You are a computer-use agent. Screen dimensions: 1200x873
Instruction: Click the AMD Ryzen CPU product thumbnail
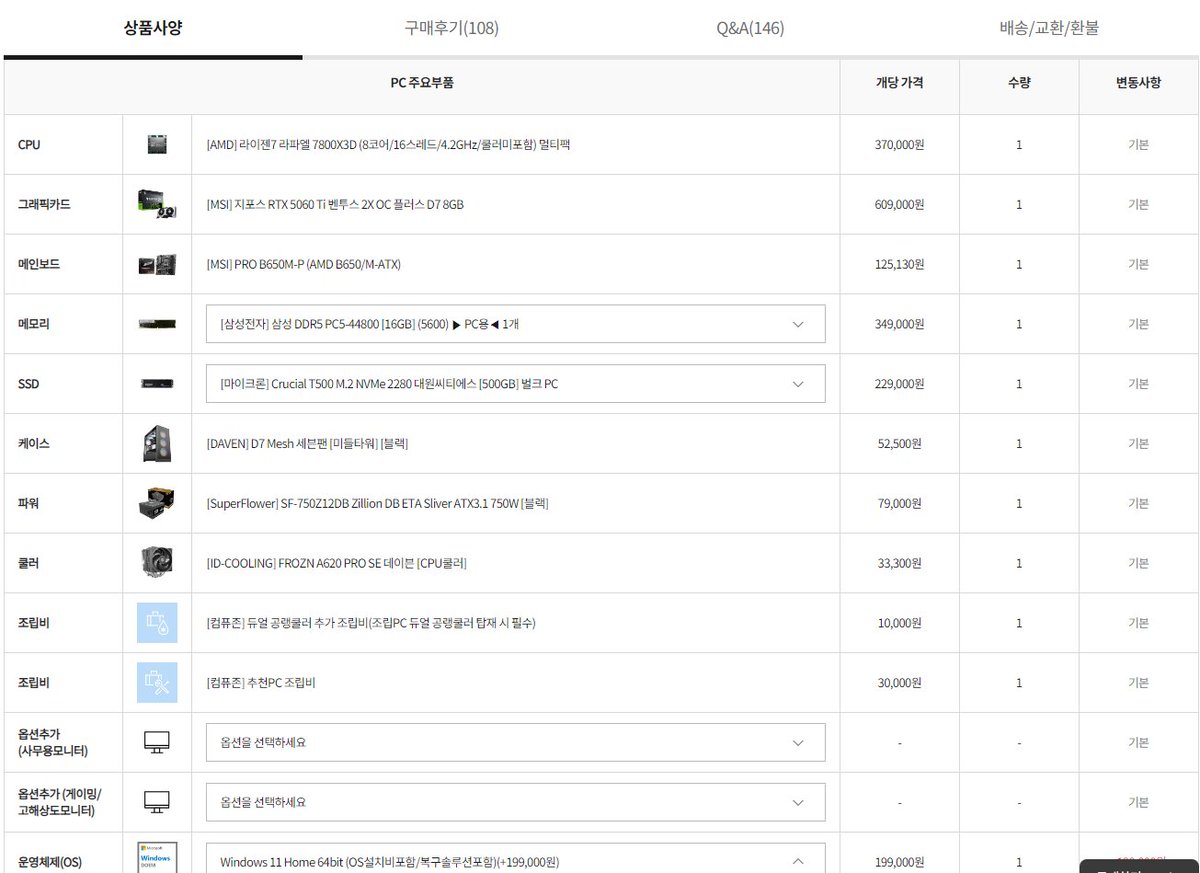click(157, 144)
